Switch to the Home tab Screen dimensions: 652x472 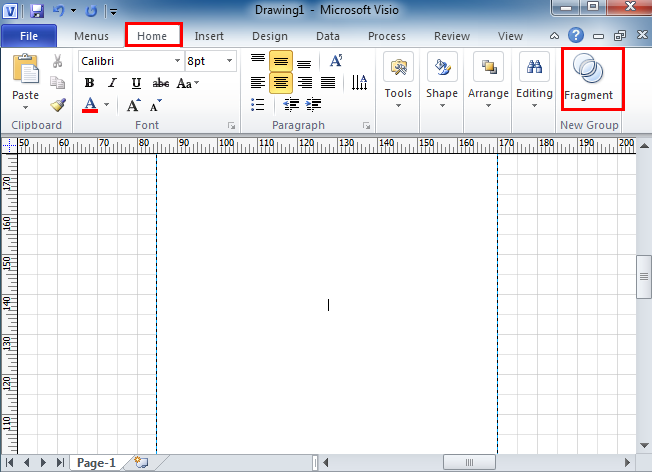tap(152, 36)
